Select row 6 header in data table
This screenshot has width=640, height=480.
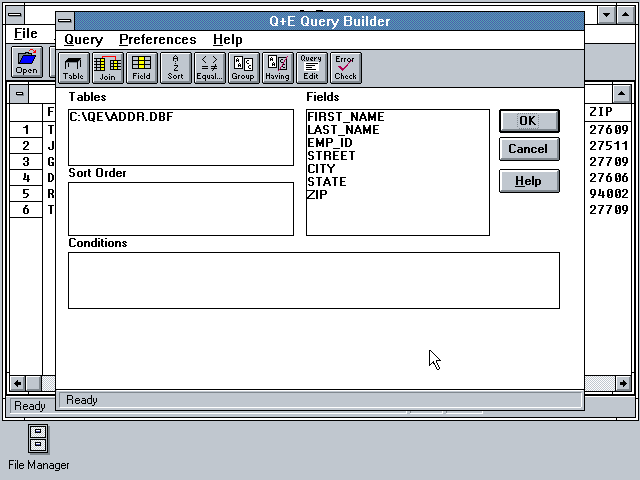tap(26, 210)
